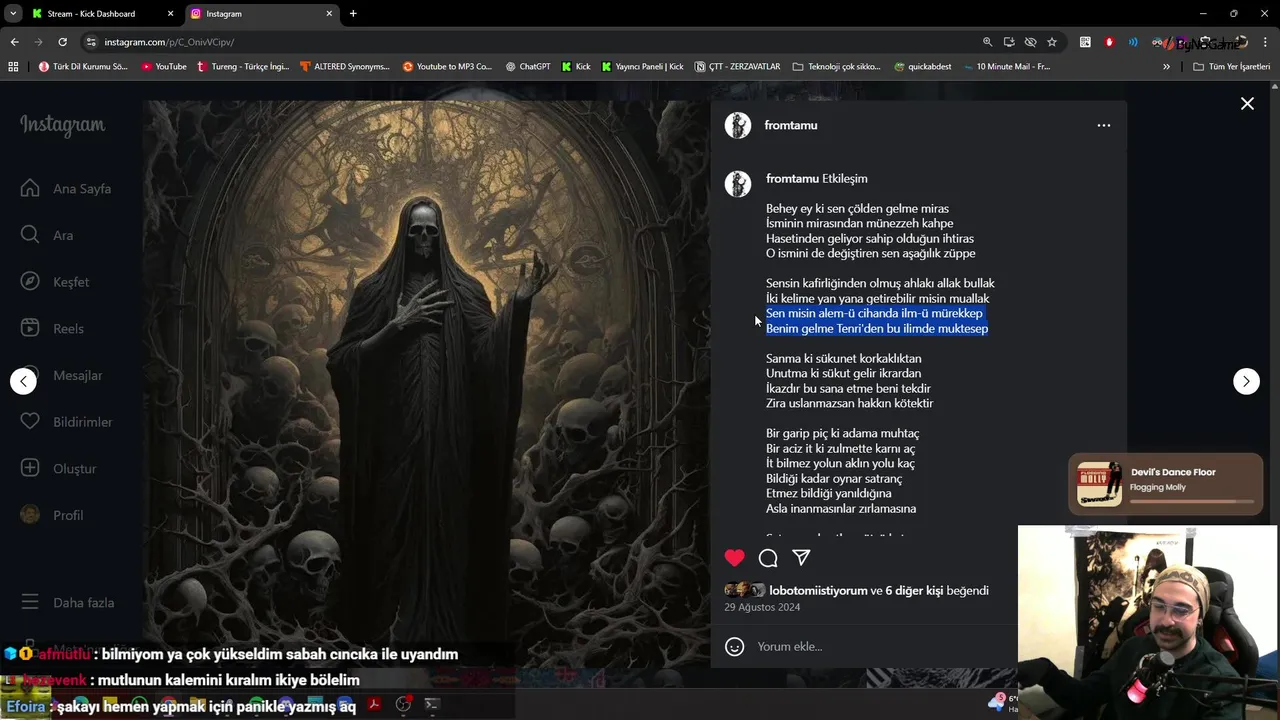Click the install app icon in address bar

1009,42
